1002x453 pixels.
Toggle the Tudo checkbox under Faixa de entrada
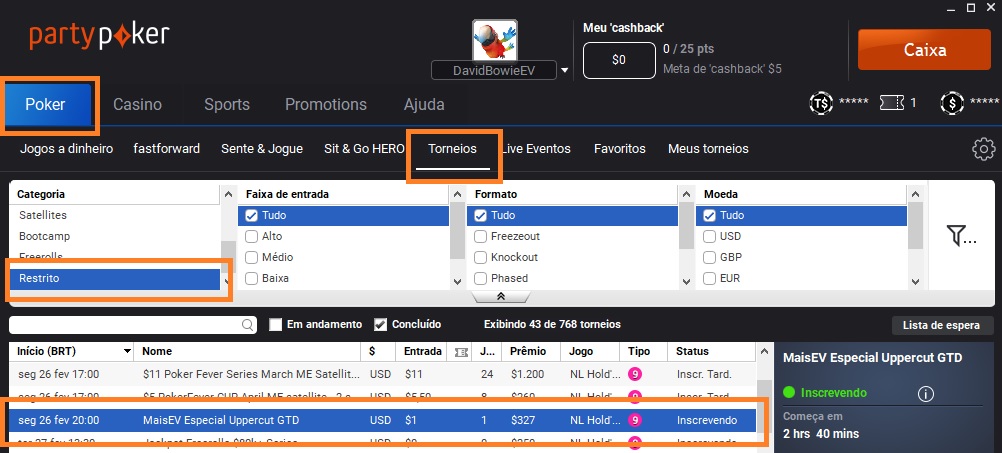pos(251,215)
